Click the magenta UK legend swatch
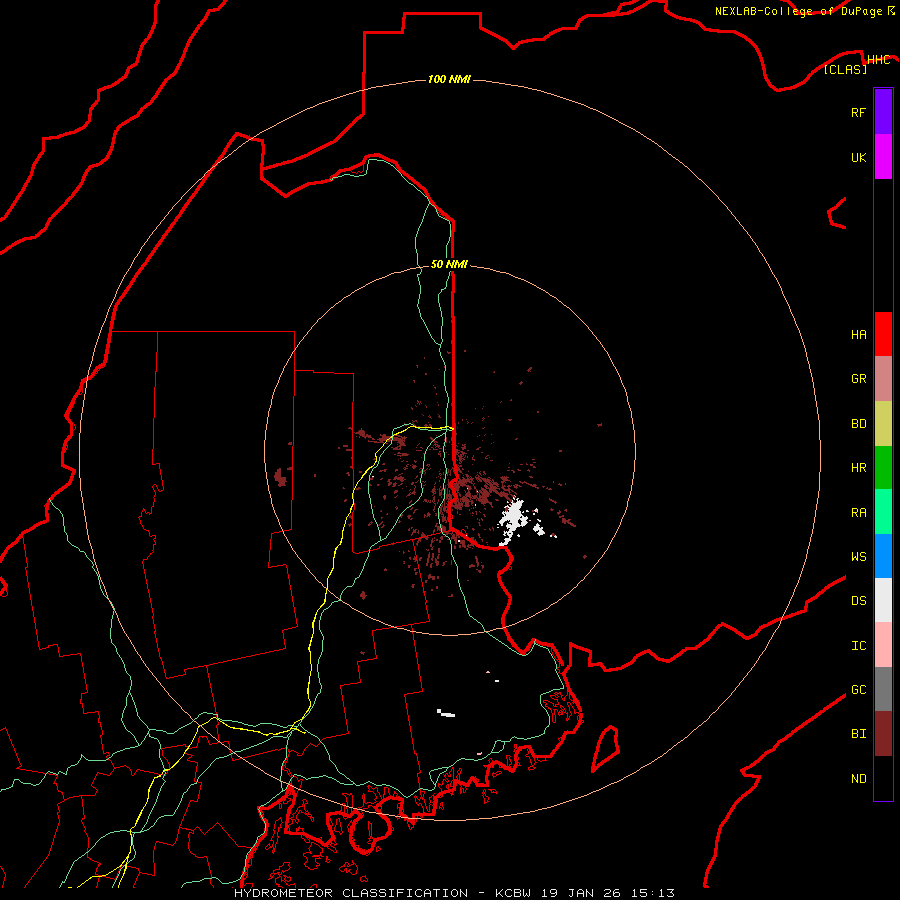This screenshot has width=900, height=900. coord(883,157)
